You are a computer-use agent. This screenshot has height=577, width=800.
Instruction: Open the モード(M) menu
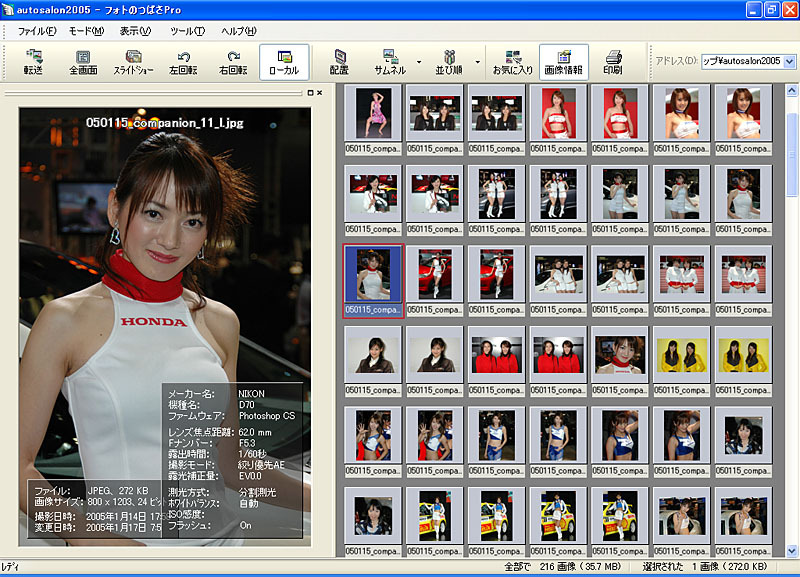click(87, 31)
